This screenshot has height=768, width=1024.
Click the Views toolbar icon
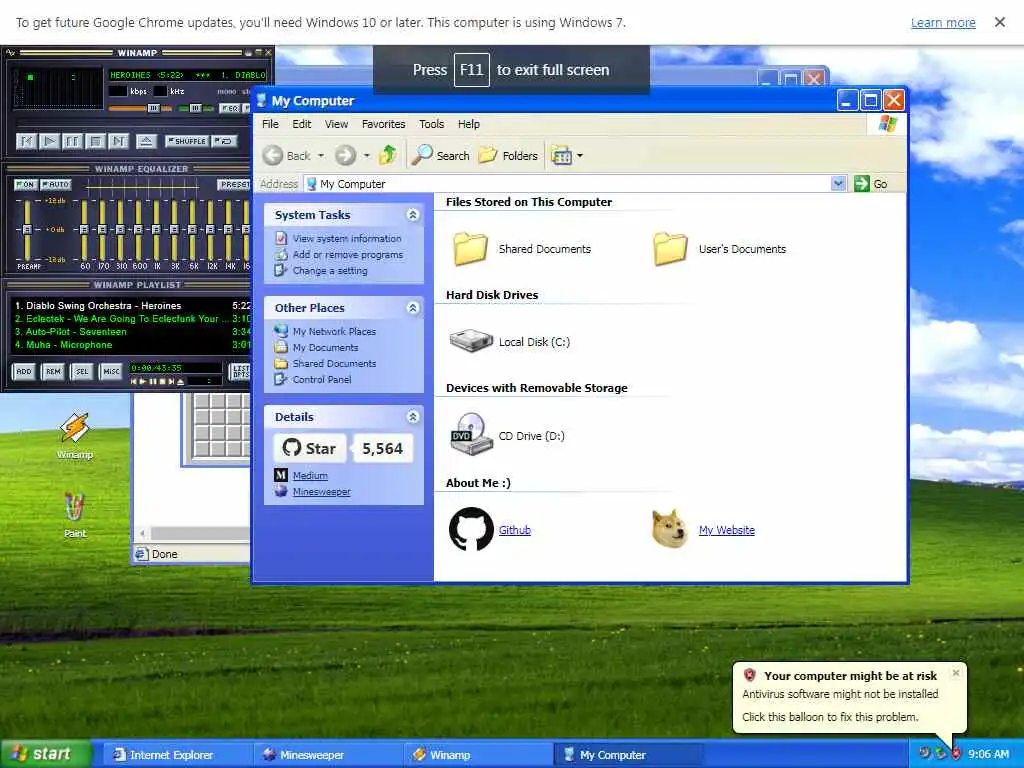click(x=562, y=155)
